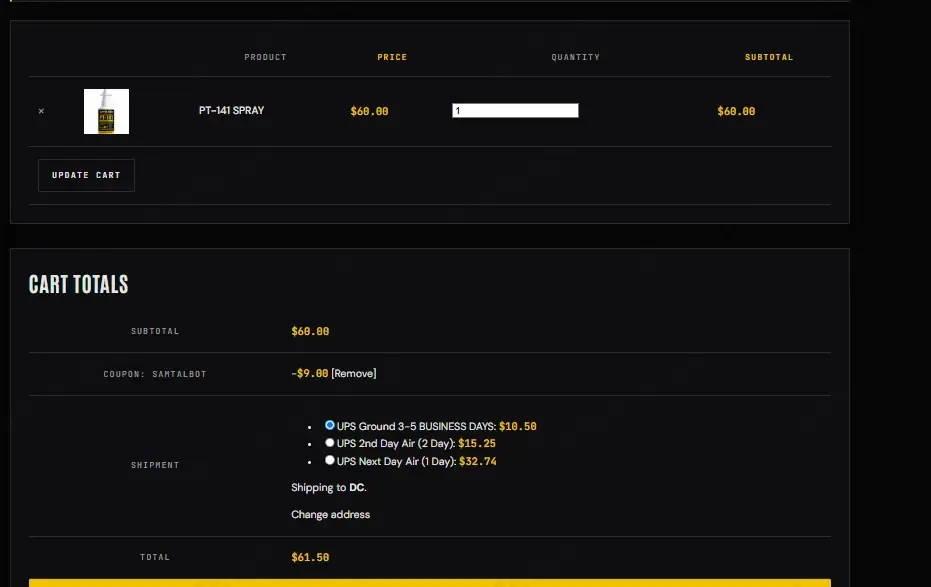This screenshot has height=587, width=931.
Task: Click the PRICE column header
Action: pos(392,57)
